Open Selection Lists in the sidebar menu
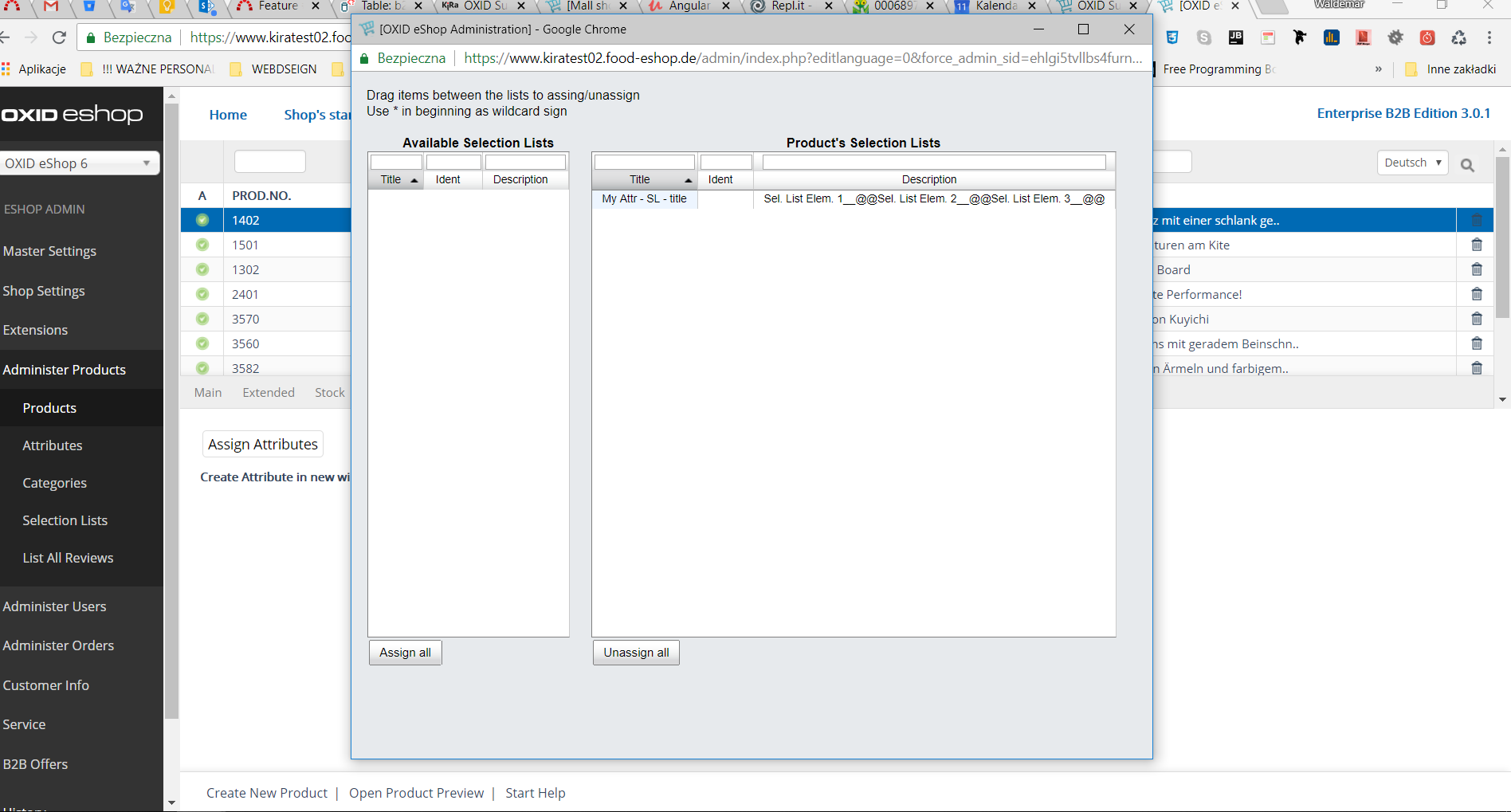The width and height of the screenshot is (1511, 812). 65,520
